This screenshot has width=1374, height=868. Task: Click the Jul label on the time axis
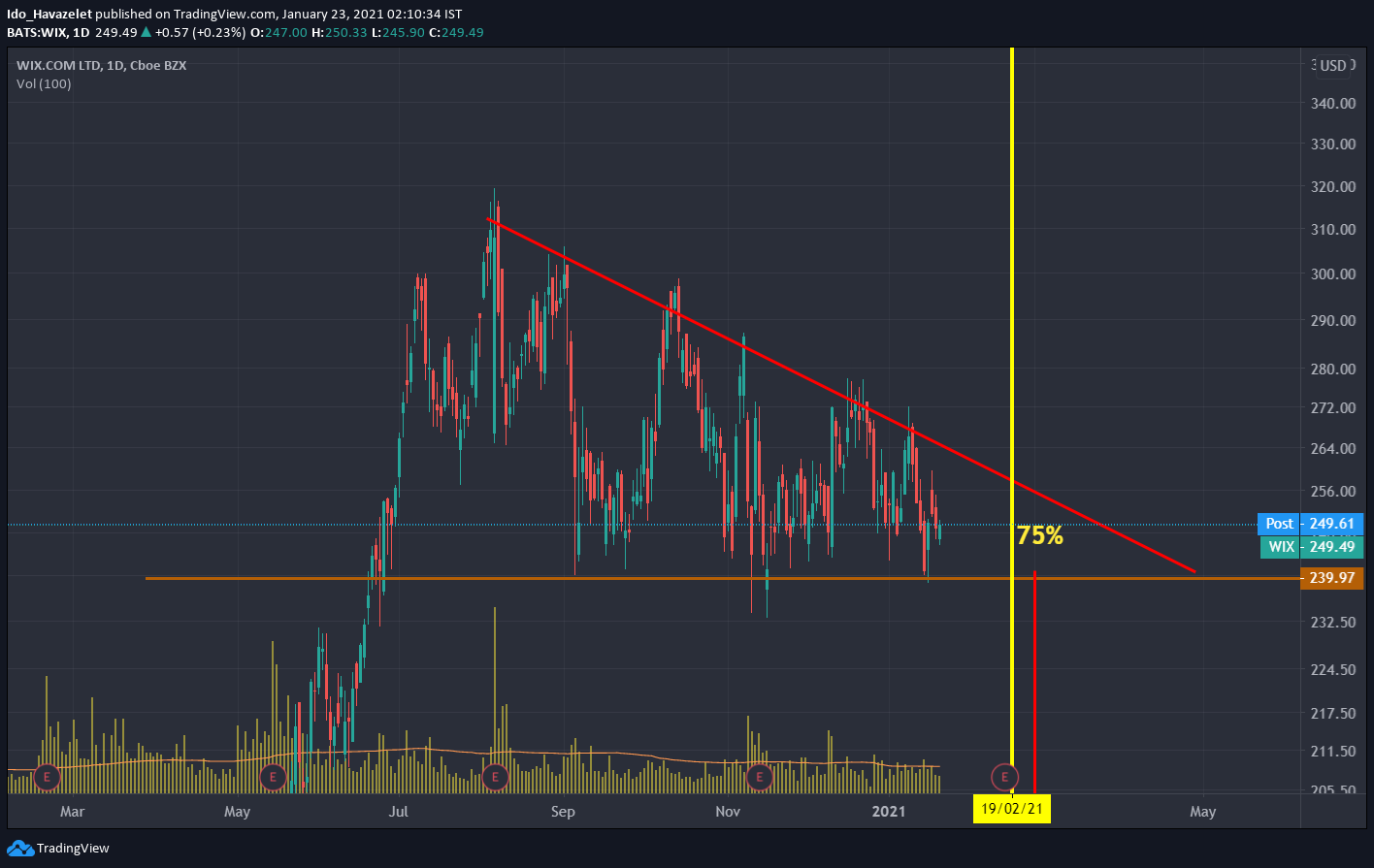point(399,811)
